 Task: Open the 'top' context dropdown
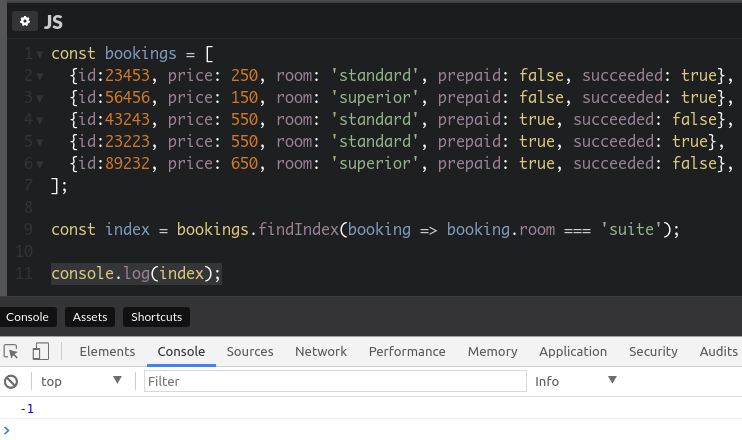(x=81, y=381)
